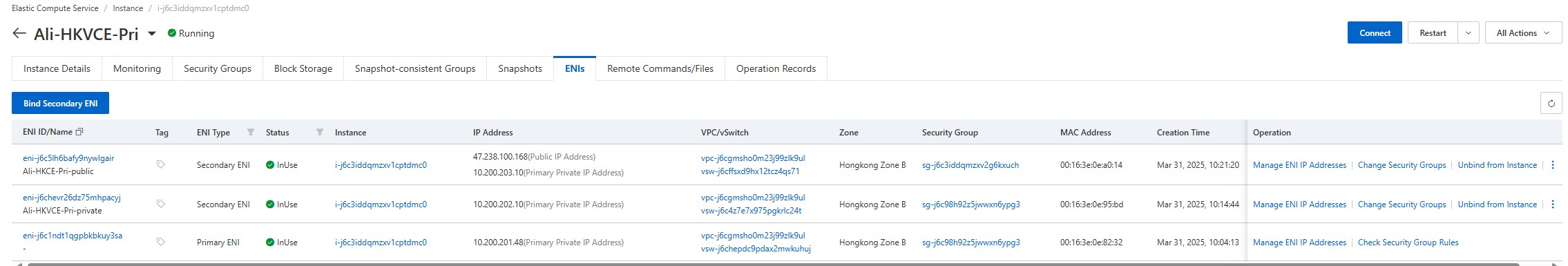Switch to the Block Storage tab
The width and height of the screenshot is (1568, 266).
tap(303, 68)
